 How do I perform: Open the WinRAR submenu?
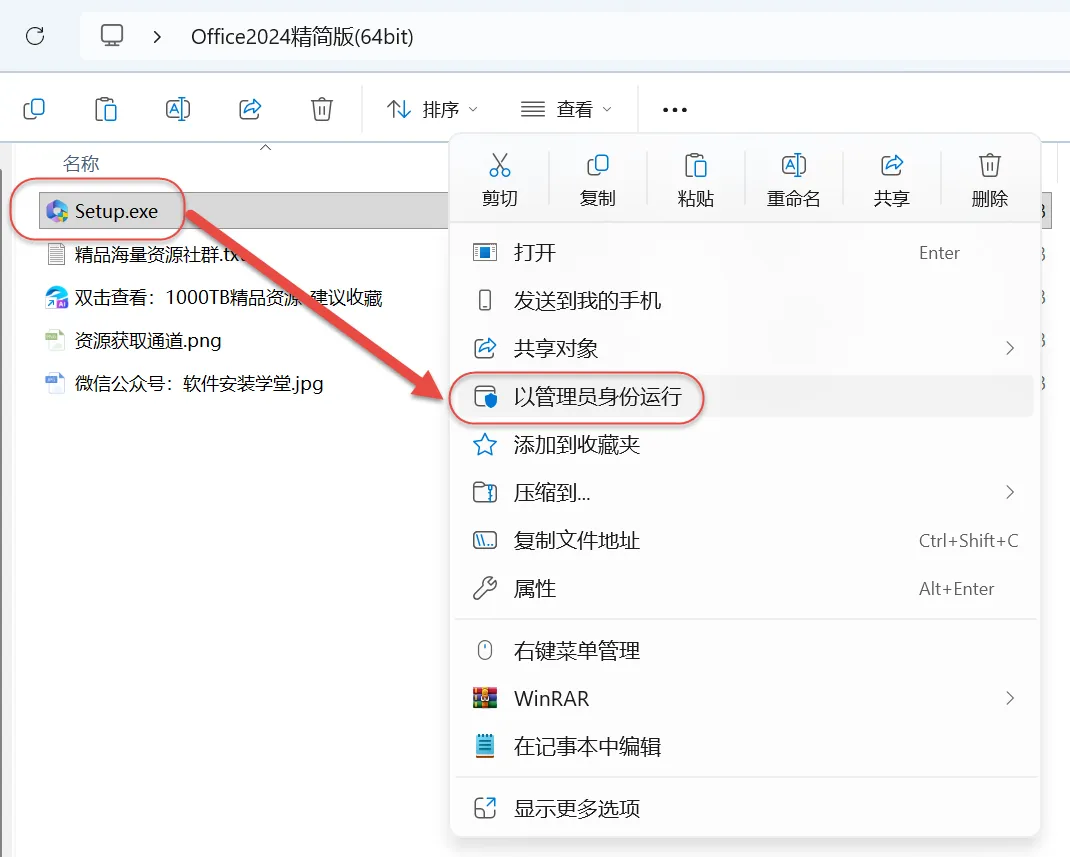point(744,698)
